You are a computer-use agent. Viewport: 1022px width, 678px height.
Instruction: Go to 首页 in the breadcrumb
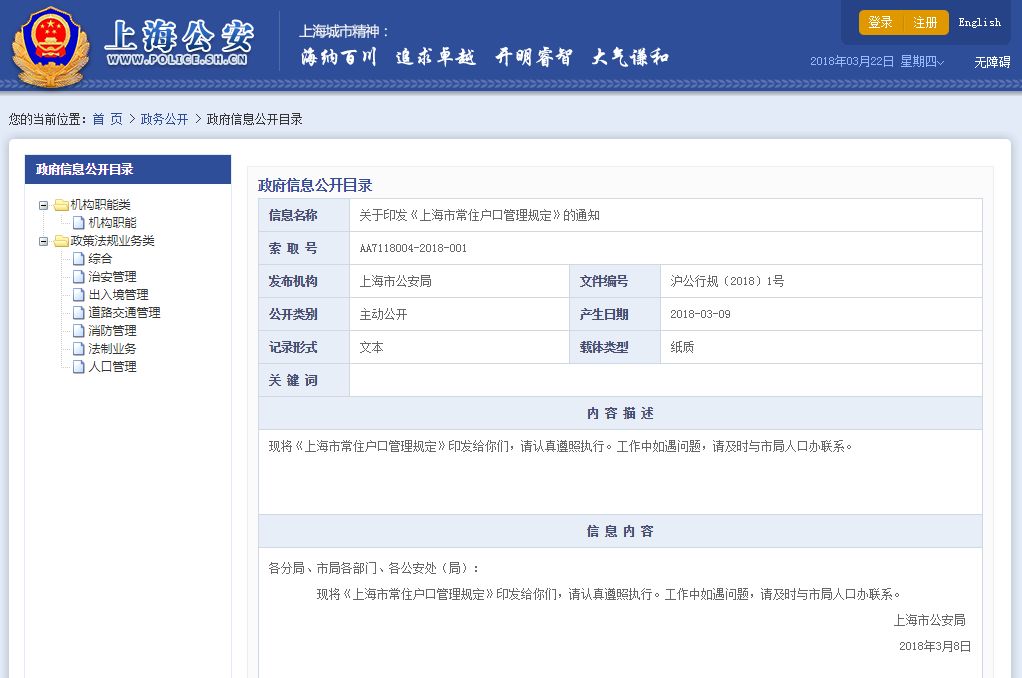click(x=107, y=119)
